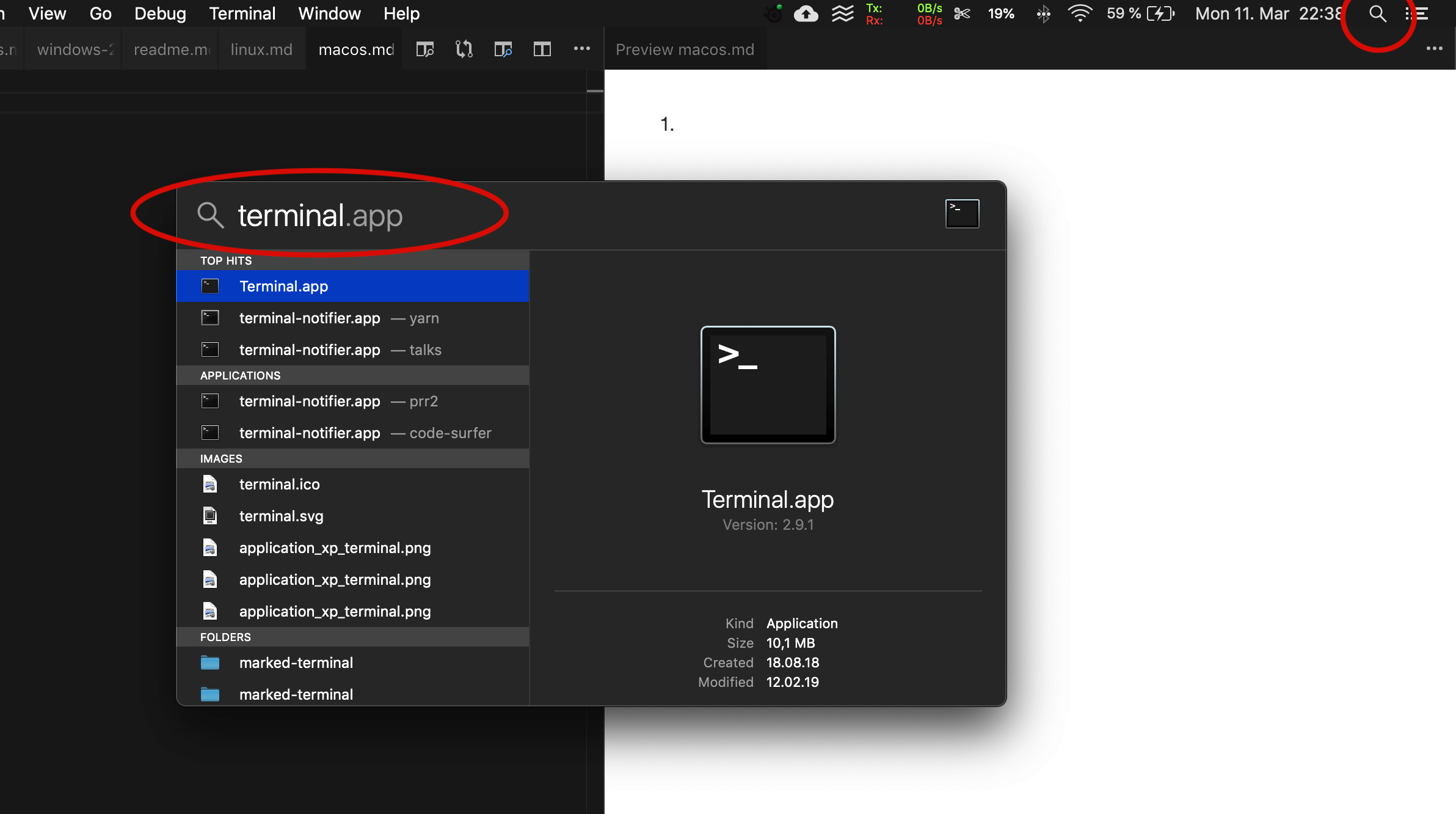Click the editor minimap scrollbar area
This screenshot has width=1456, height=814.
[595, 441]
